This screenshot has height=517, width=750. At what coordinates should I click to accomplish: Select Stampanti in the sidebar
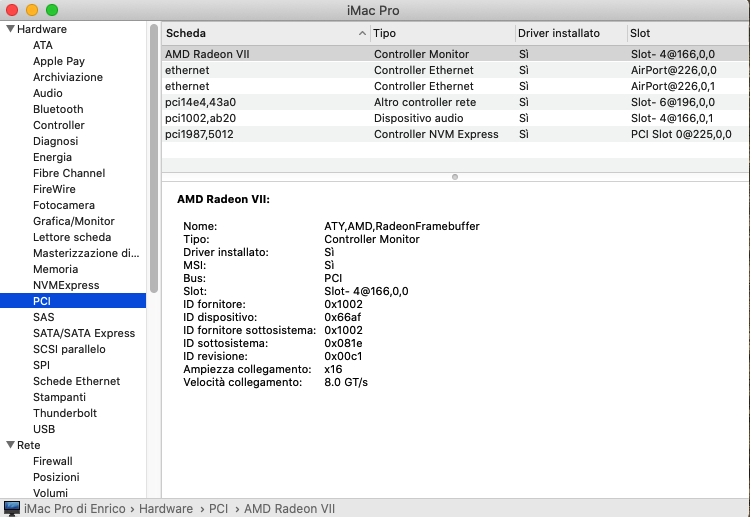pos(59,397)
